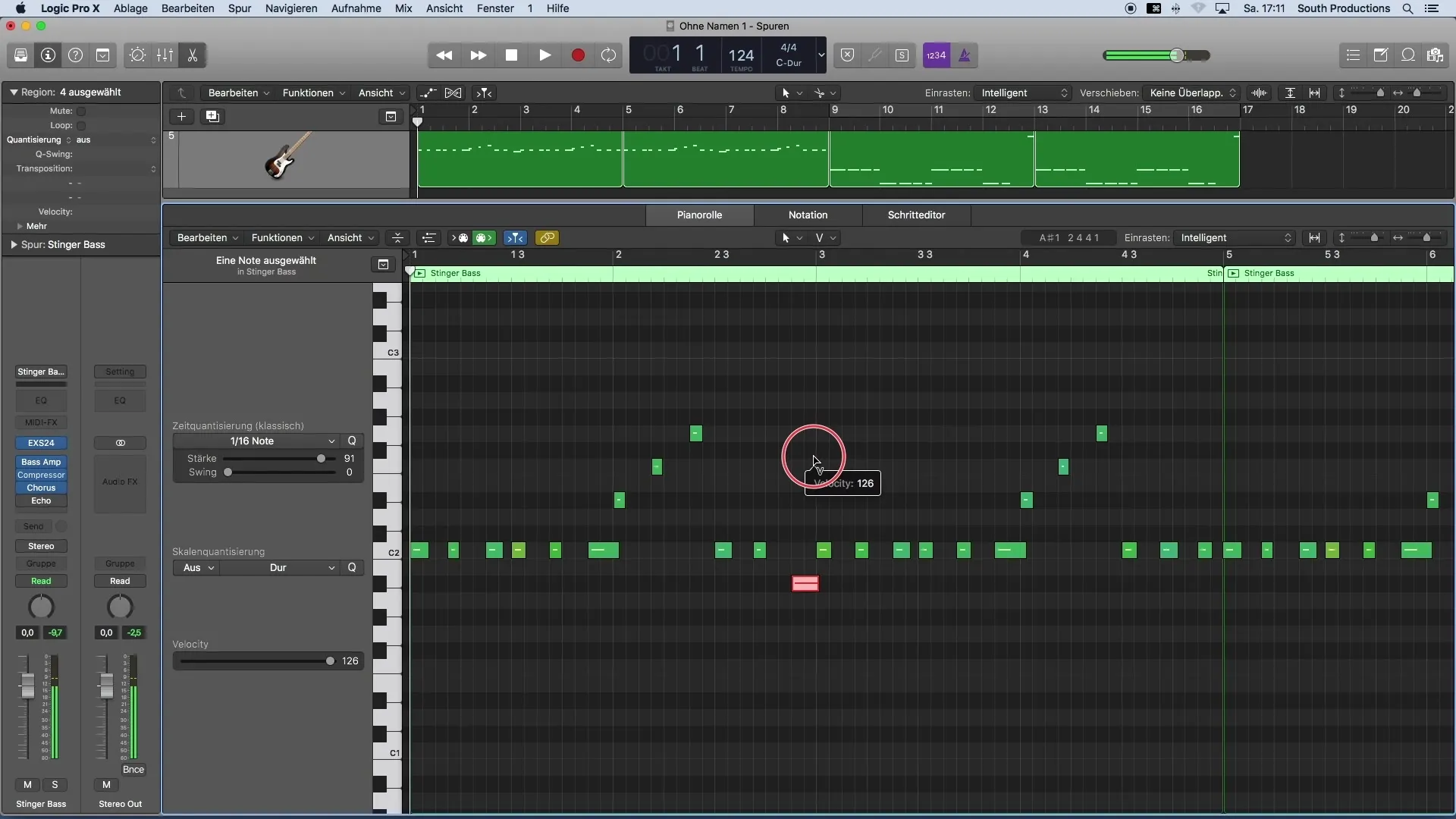1456x819 pixels.
Task: Toggle MIDI Out green button in piano roll
Action: tap(484, 238)
